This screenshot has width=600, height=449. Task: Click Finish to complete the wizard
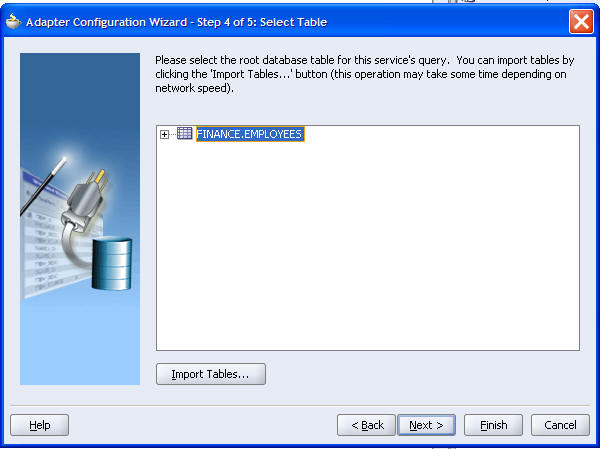[493, 425]
